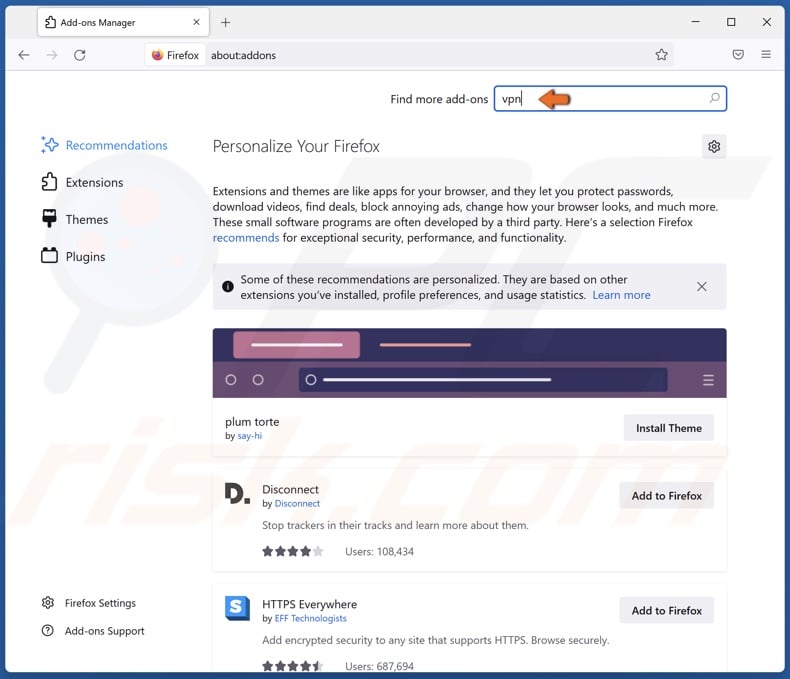The height and width of the screenshot is (679, 790).
Task: Add Disconnect to Firefox
Action: [667, 496]
